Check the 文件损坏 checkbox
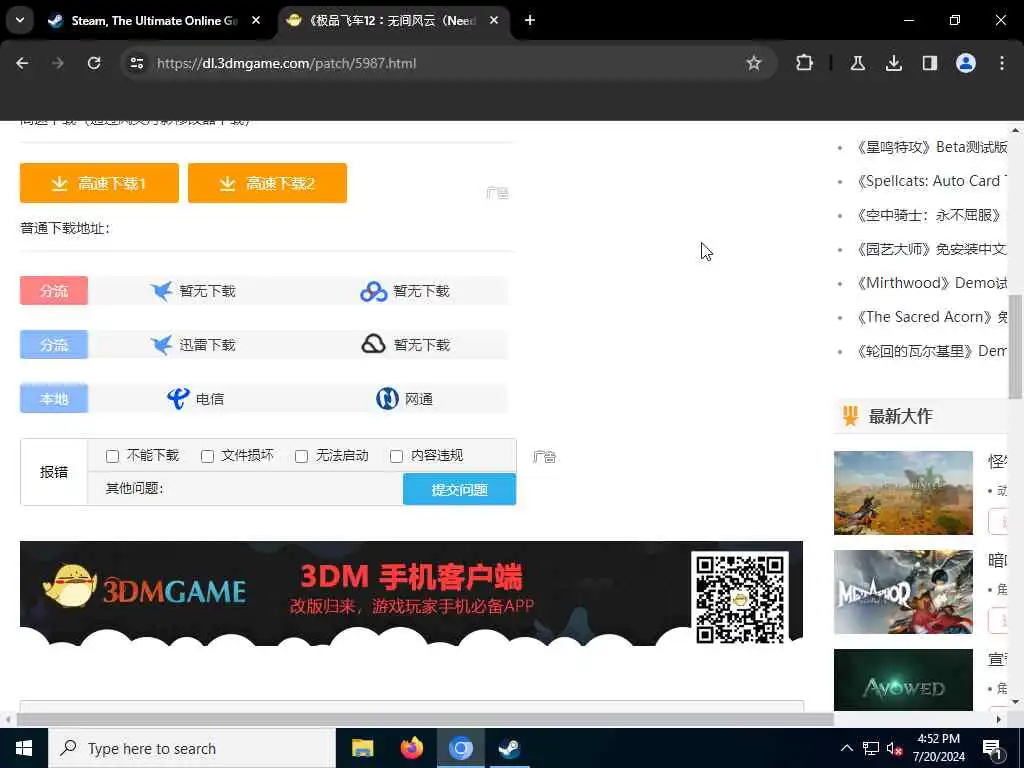The height and width of the screenshot is (768, 1024). [x=207, y=456]
